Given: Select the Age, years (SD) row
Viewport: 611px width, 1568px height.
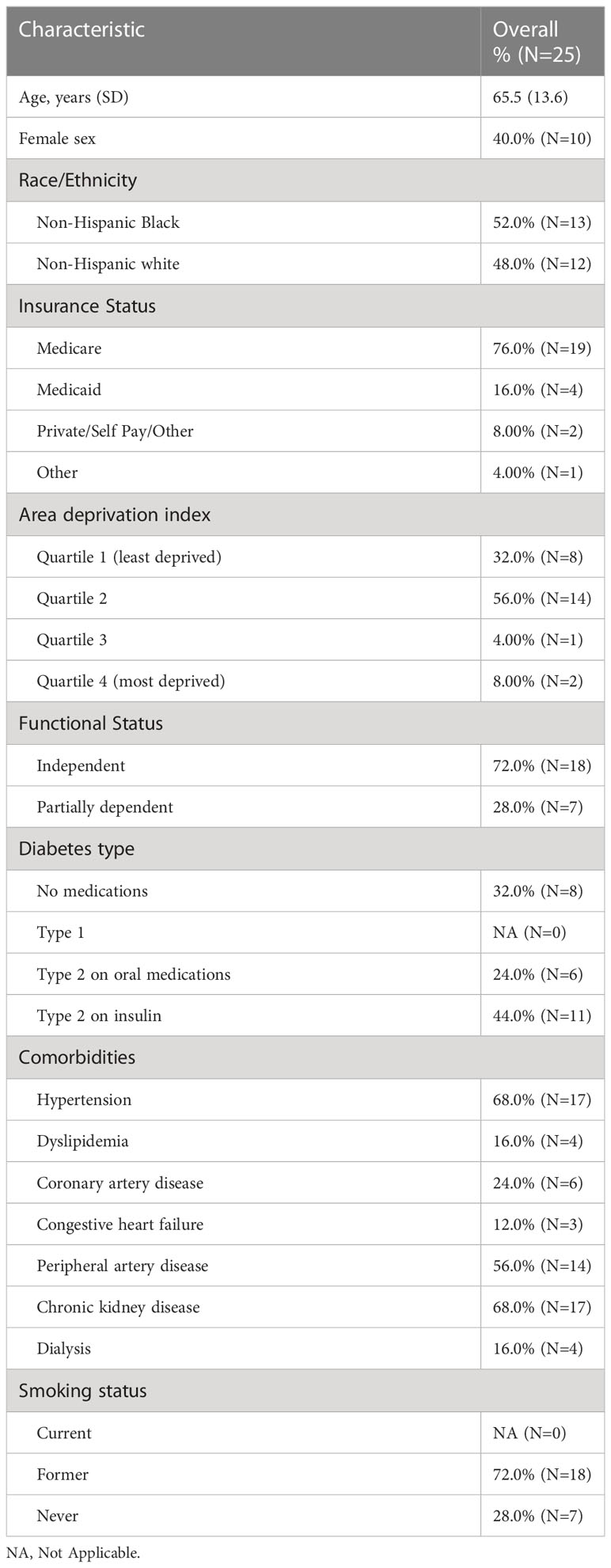Looking at the screenshot, I should coord(305,97).
